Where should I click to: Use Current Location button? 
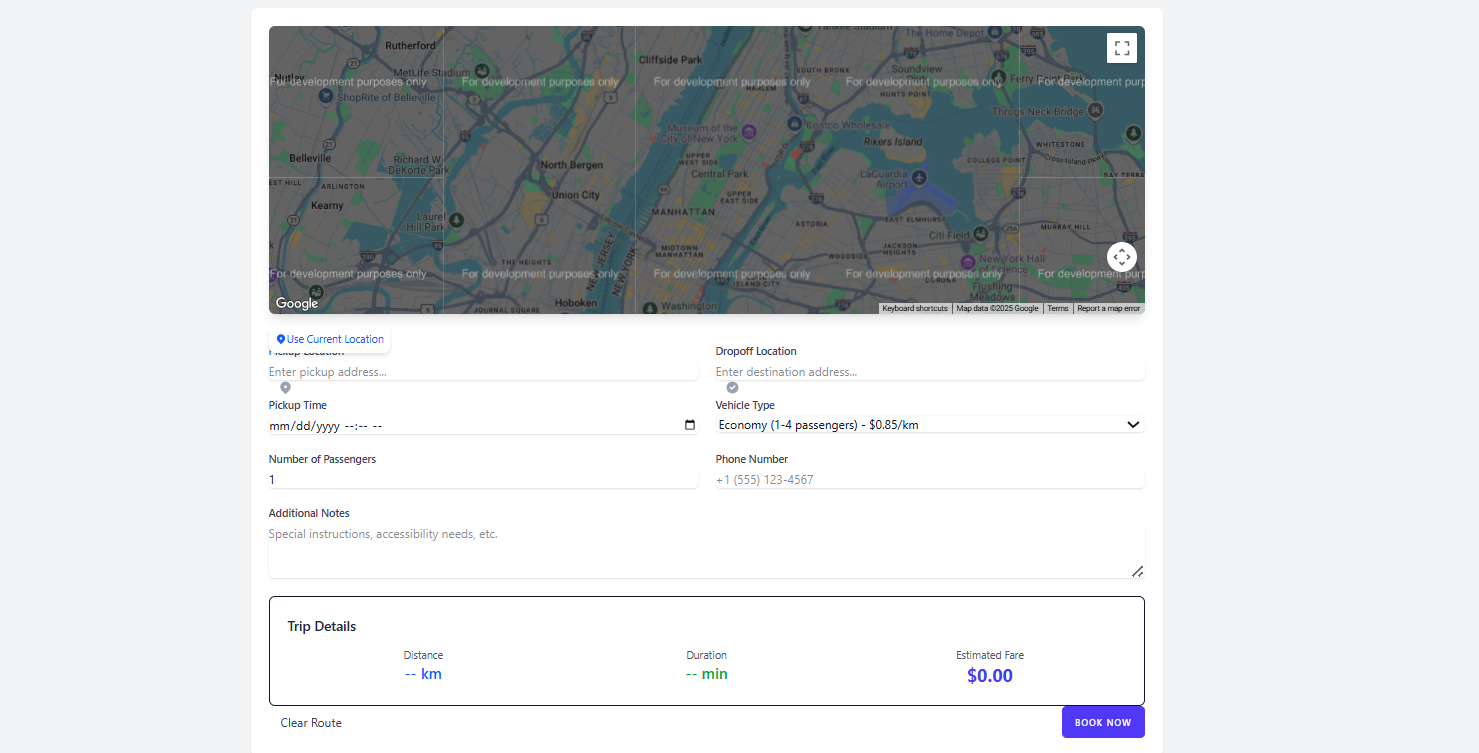click(x=330, y=339)
